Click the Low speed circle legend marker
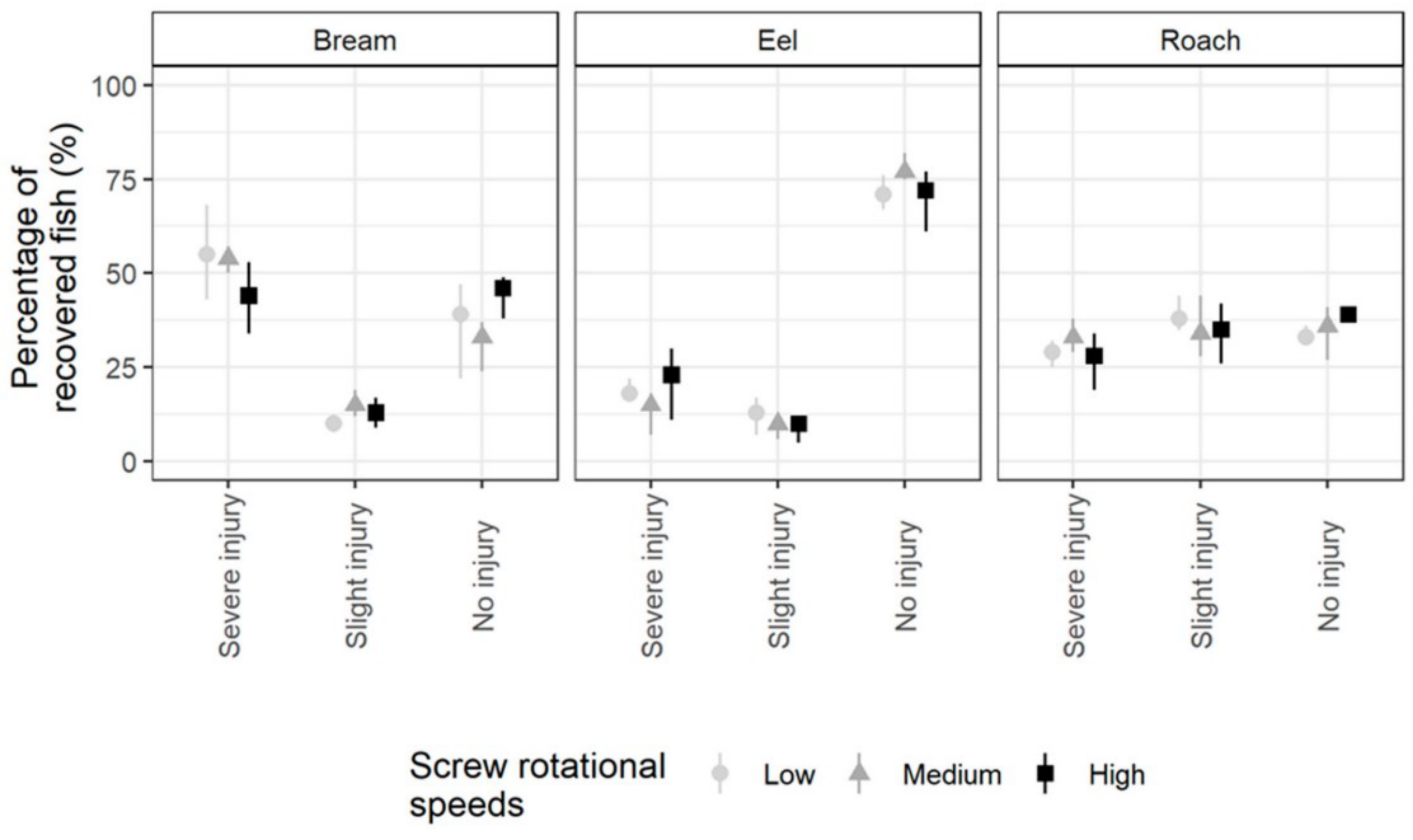 point(720,773)
